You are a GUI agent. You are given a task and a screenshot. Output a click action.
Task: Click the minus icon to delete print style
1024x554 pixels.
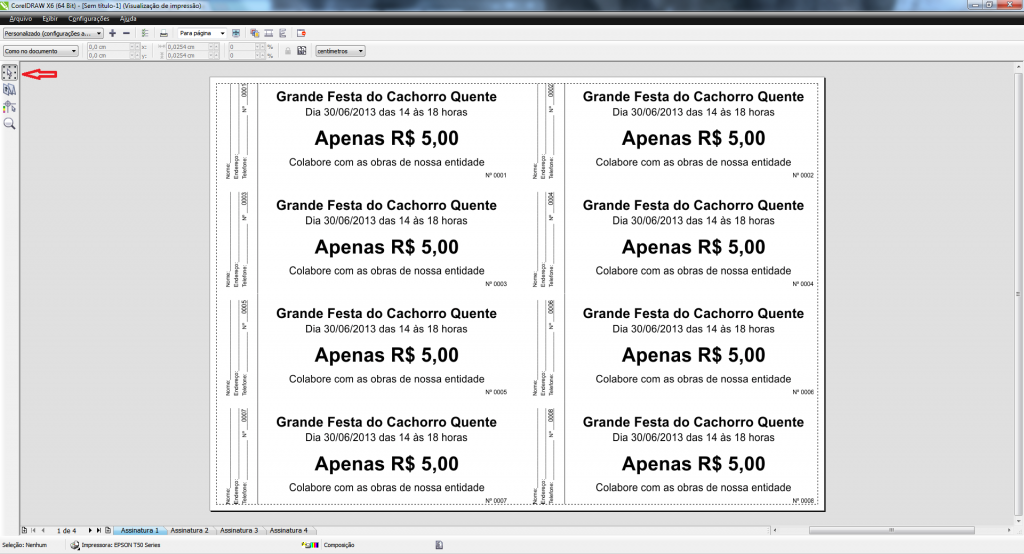[x=126, y=33]
